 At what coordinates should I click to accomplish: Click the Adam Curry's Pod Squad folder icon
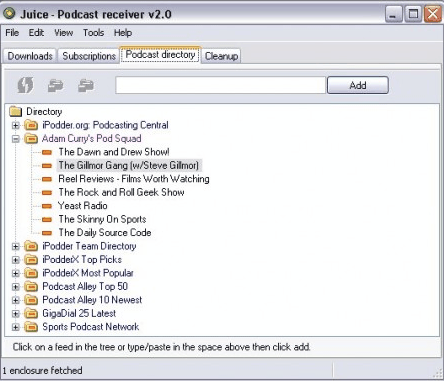tap(31, 139)
